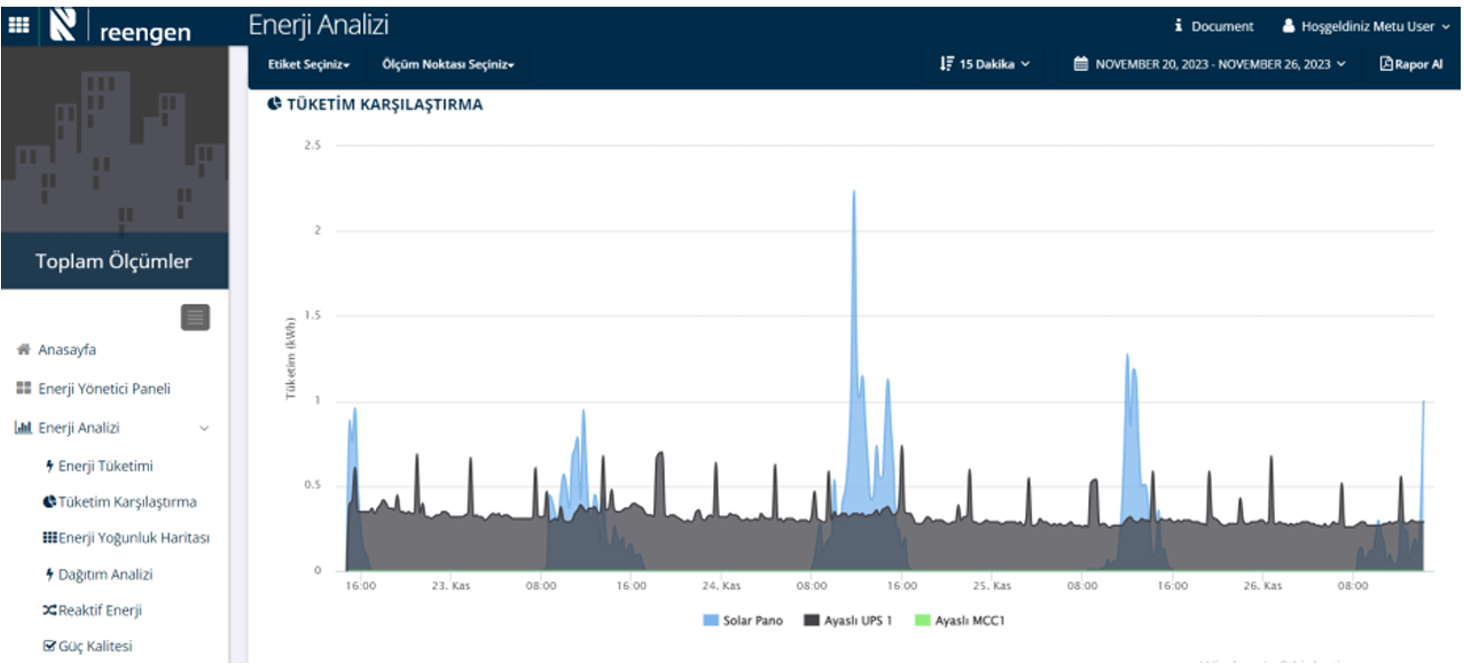Open Tüketim Karşılaştırma in sidebar
Viewport: 1464px width, 664px height.
click(126, 502)
